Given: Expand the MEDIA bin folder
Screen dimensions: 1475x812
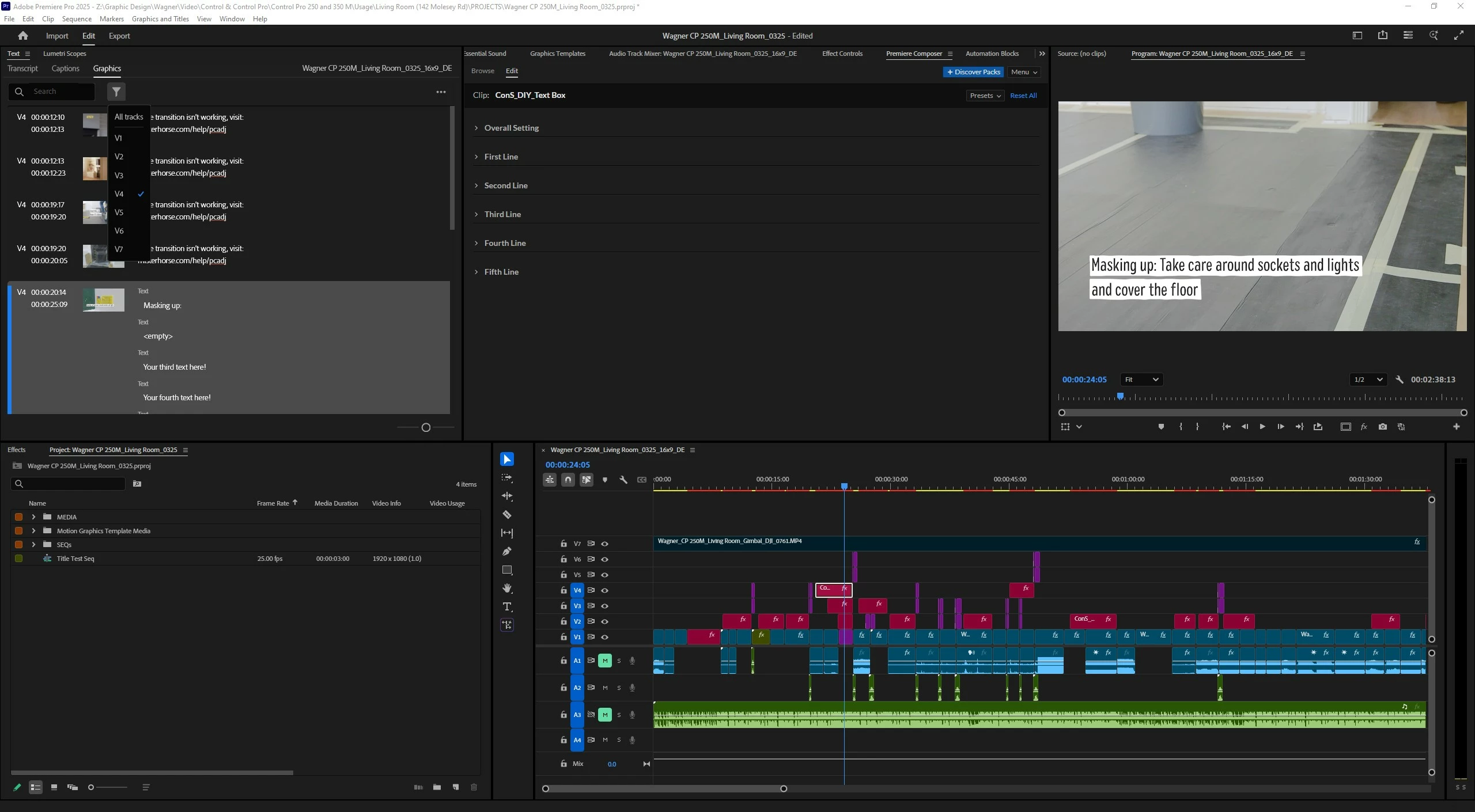Looking at the screenshot, I should (33, 517).
